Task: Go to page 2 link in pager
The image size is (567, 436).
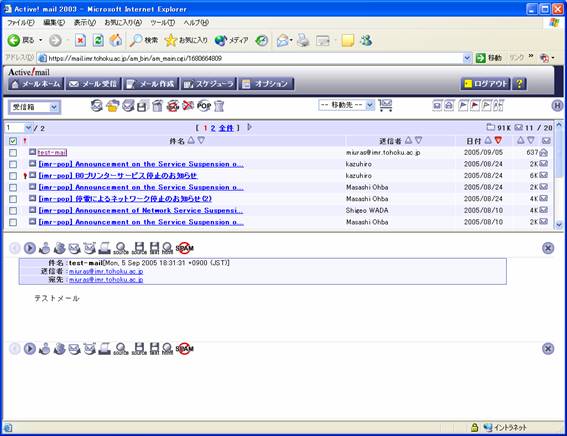Action: click(x=213, y=128)
